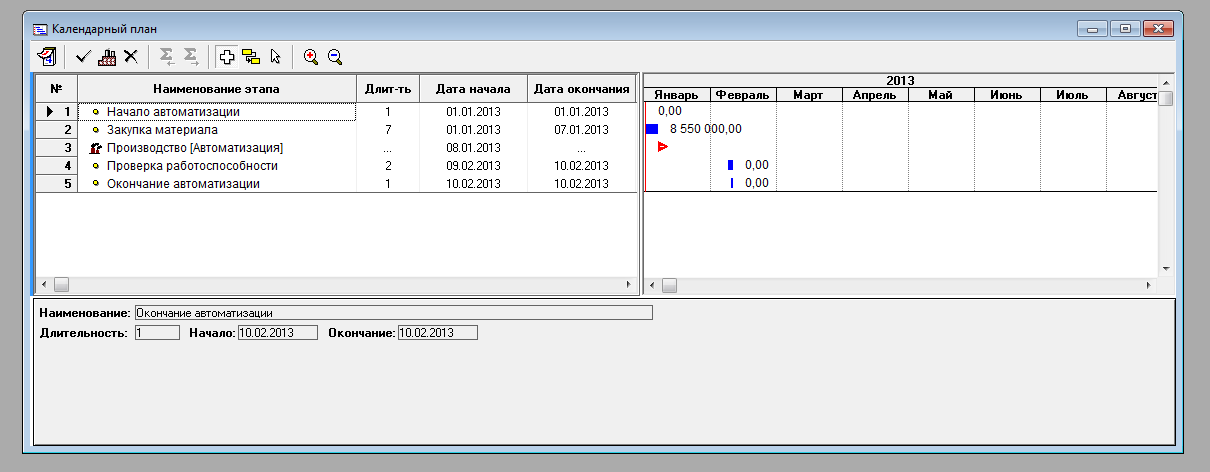This screenshot has height=472, width=1210.
Task: Click the 2013 year header
Action: click(901, 81)
